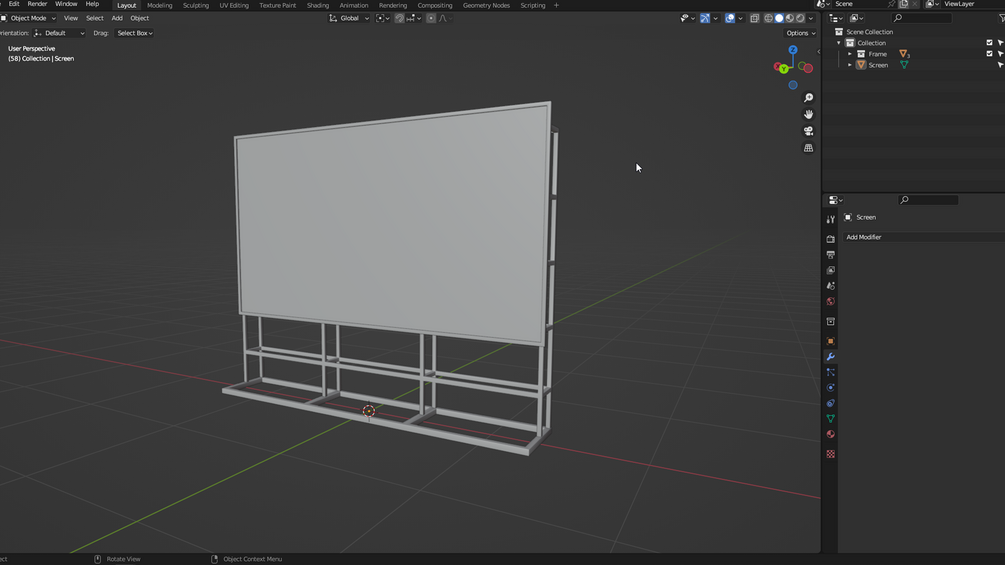The height and width of the screenshot is (565, 1005).
Task: Expand the Frame collection in outliner
Action: click(850, 54)
